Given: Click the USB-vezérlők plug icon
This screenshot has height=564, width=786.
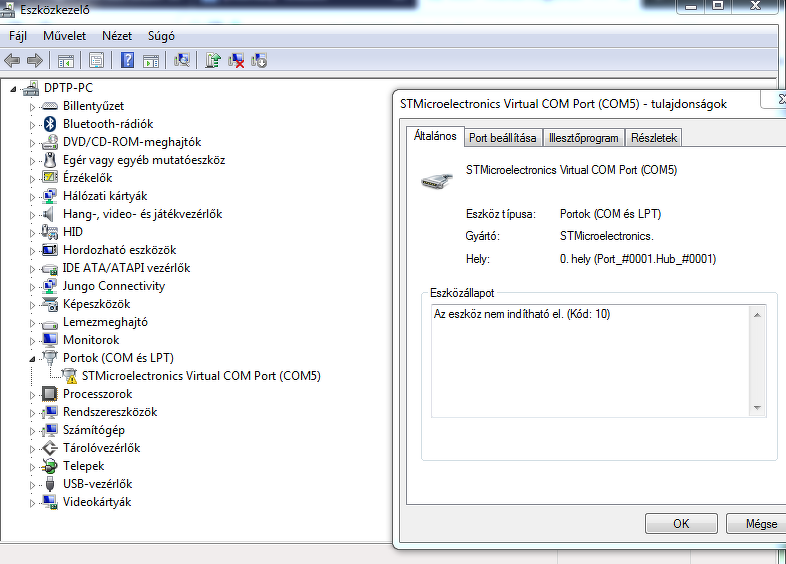Looking at the screenshot, I should (x=50, y=484).
